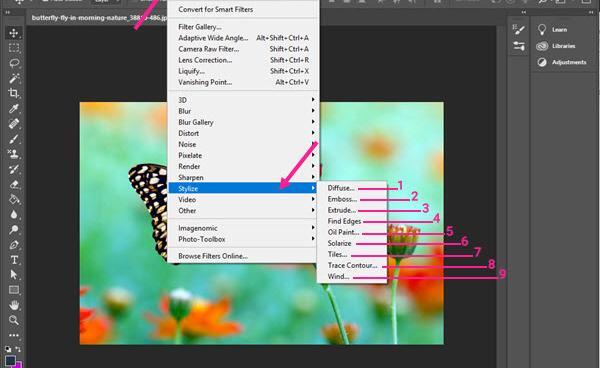Viewport: 600px width, 368px height.
Task: Expand the toolbar with double-arrow toggle
Action: (x=8, y=12)
